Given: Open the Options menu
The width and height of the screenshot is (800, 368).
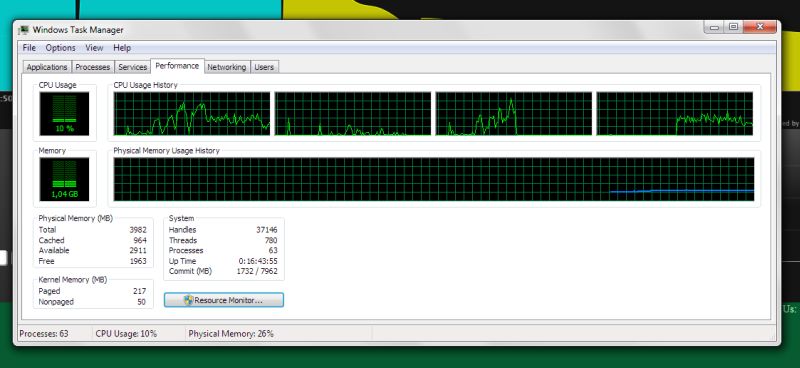Looking at the screenshot, I should [60, 47].
